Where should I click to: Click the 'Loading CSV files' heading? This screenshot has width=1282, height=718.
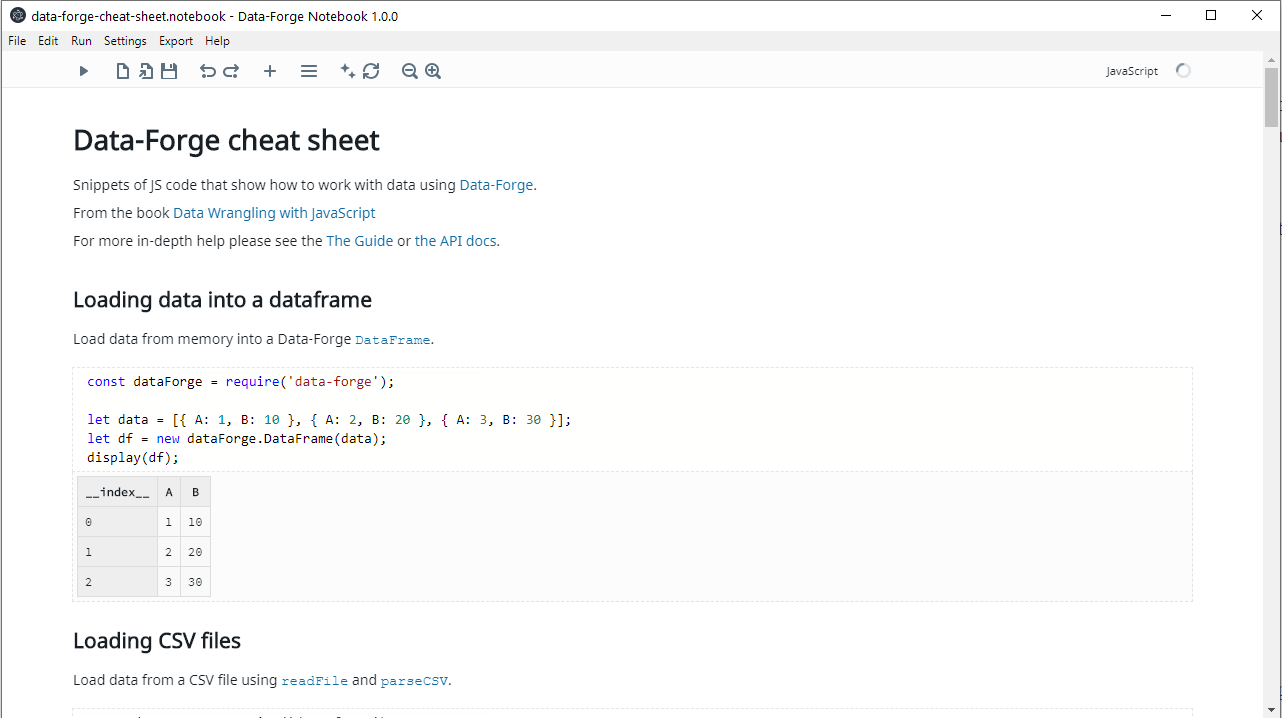[157, 641]
